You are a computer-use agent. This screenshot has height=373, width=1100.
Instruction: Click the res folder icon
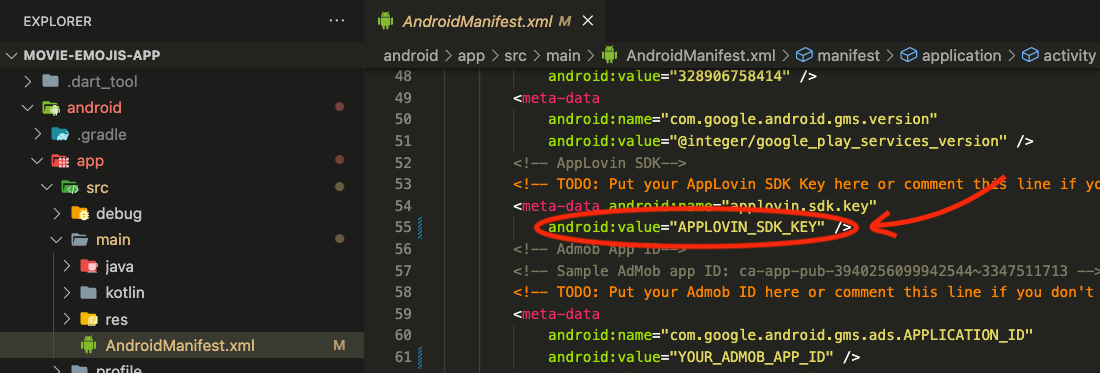pos(89,319)
